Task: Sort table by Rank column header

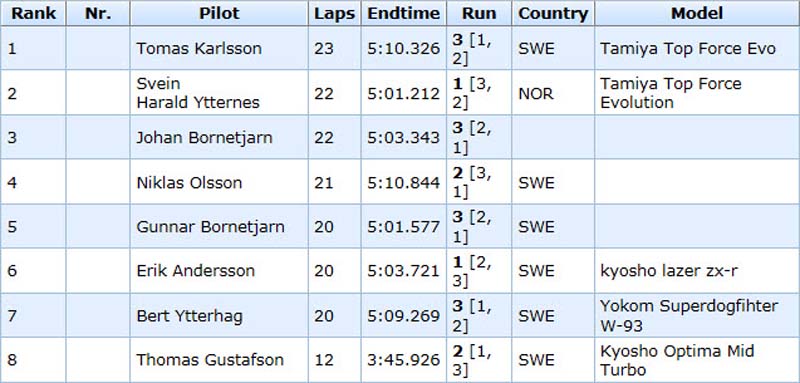Action: (x=33, y=13)
